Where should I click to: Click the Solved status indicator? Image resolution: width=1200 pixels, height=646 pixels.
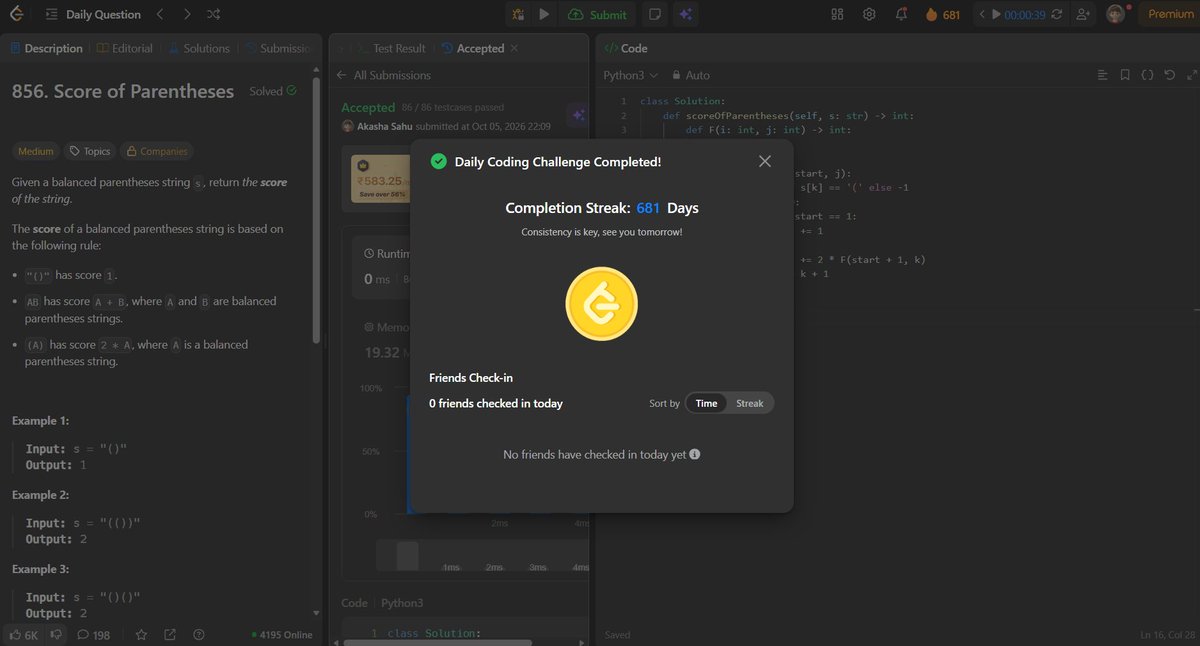pos(273,91)
